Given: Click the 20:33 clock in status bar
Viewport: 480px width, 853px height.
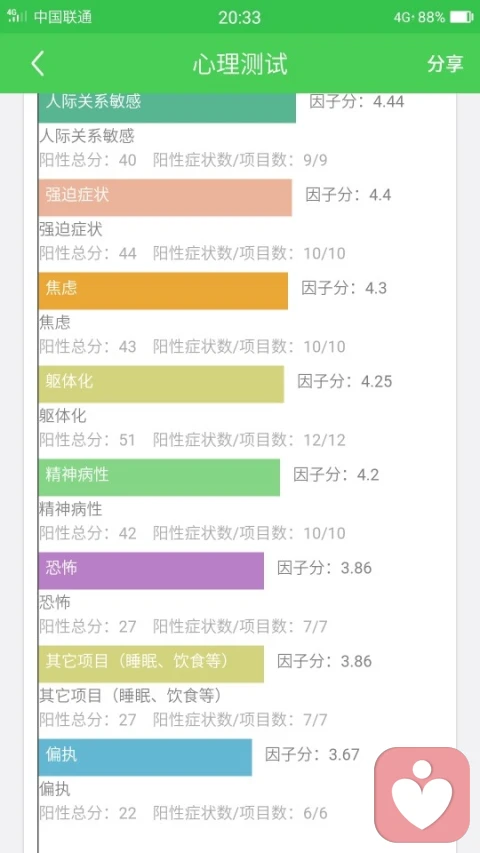Looking at the screenshot, I should (239, 17).
